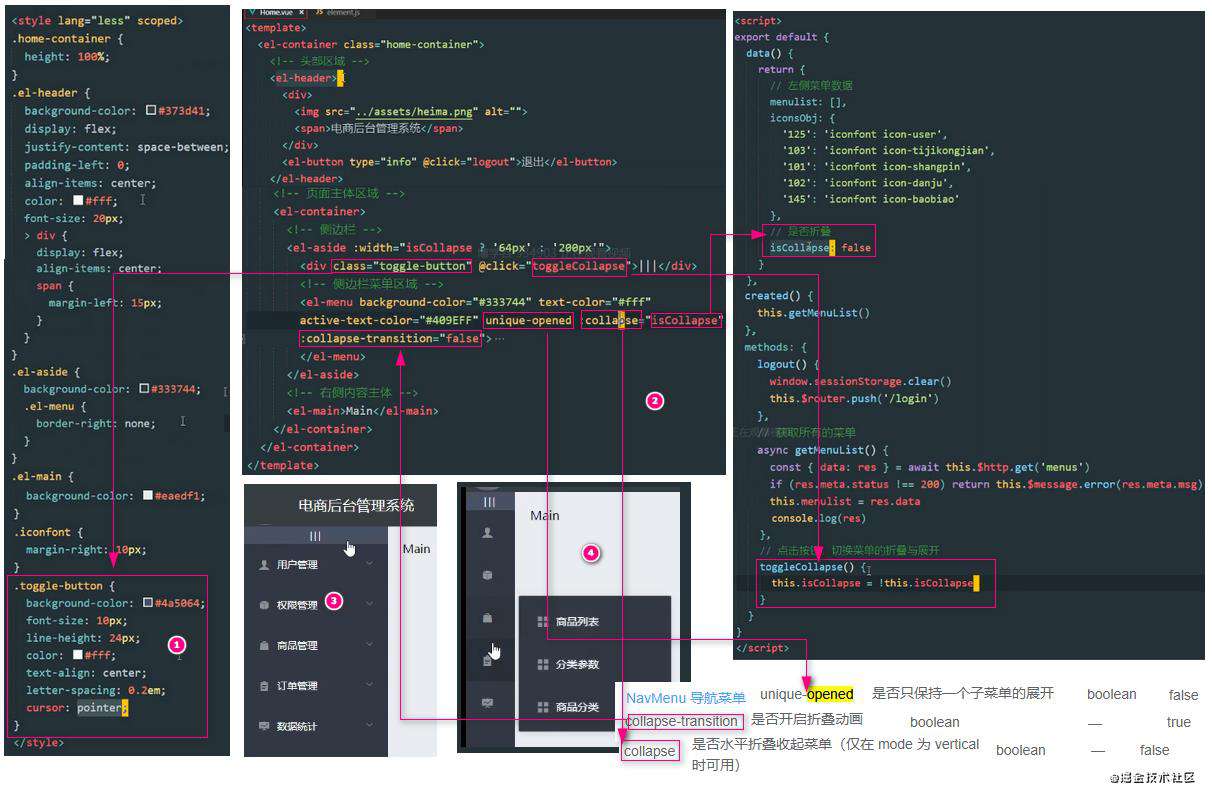
Task: Click the '.home-container {' selector line
Action: pos(67,39)
